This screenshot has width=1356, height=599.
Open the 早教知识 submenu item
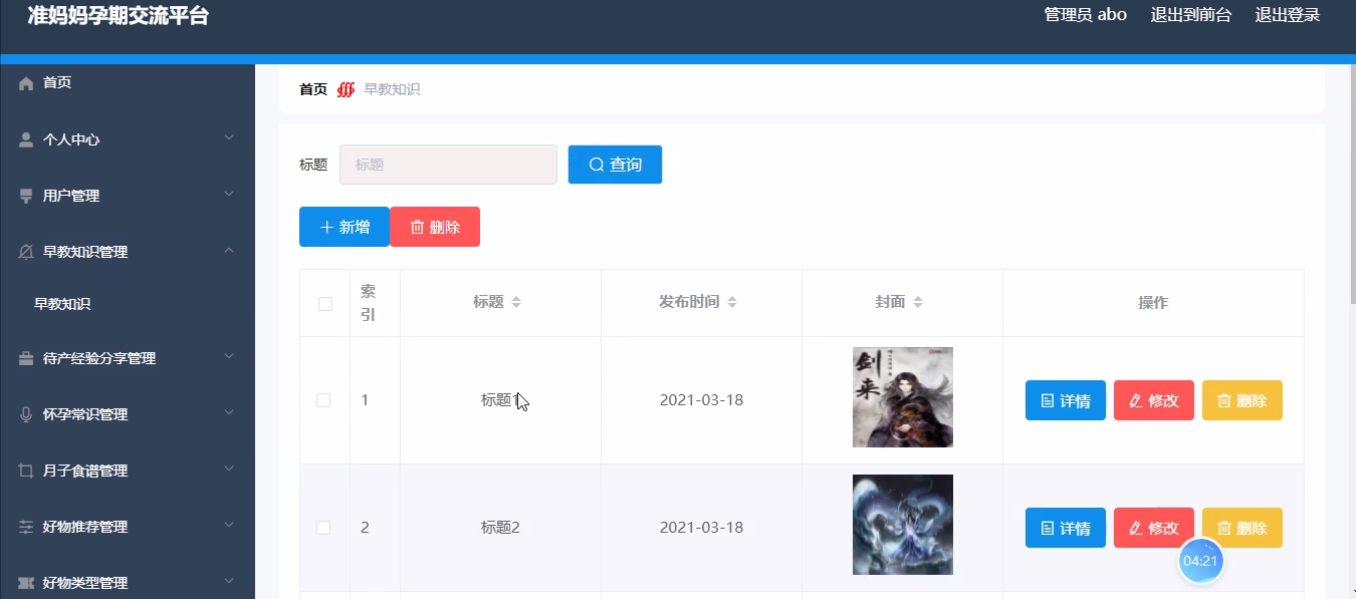[127, 304]
